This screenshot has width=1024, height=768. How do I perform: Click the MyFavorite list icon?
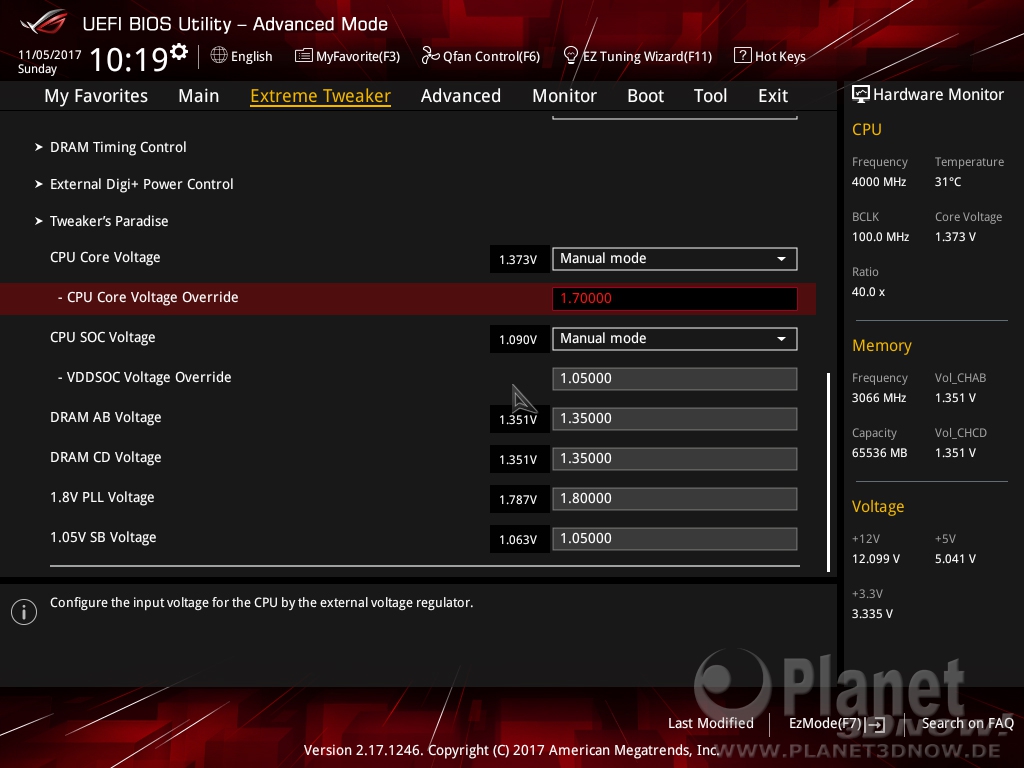pyautogui.click(x=303, y=56)
